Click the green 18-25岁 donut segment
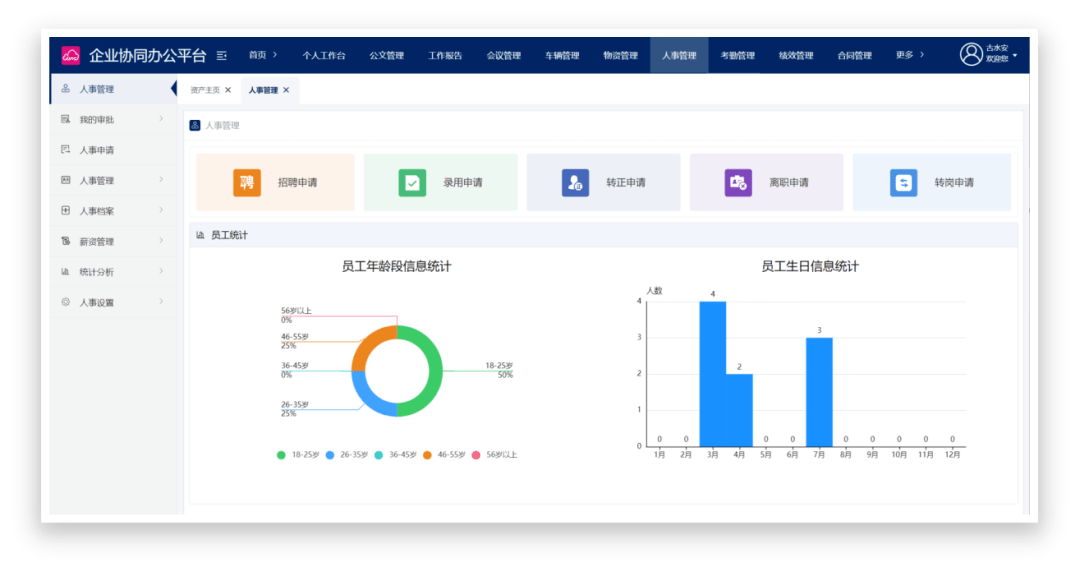 (435, 371)
